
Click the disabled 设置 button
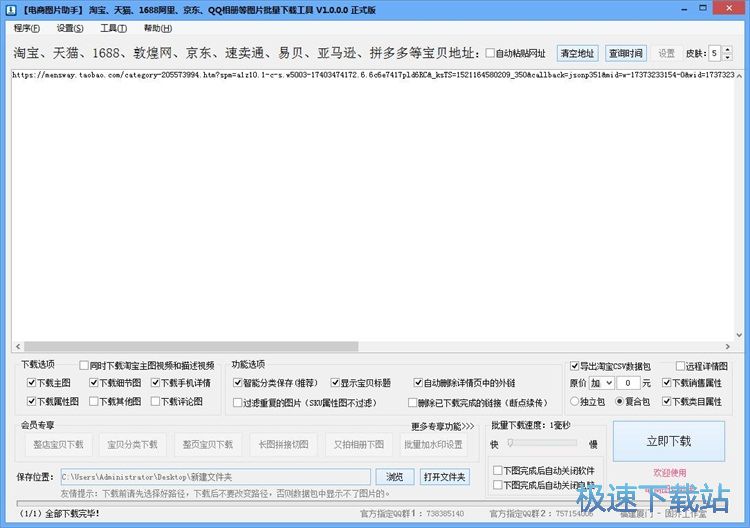coord(666,53)
